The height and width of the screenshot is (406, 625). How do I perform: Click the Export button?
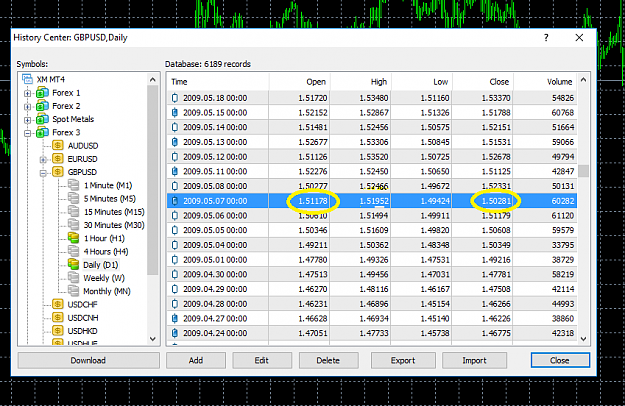click(403, 360)
